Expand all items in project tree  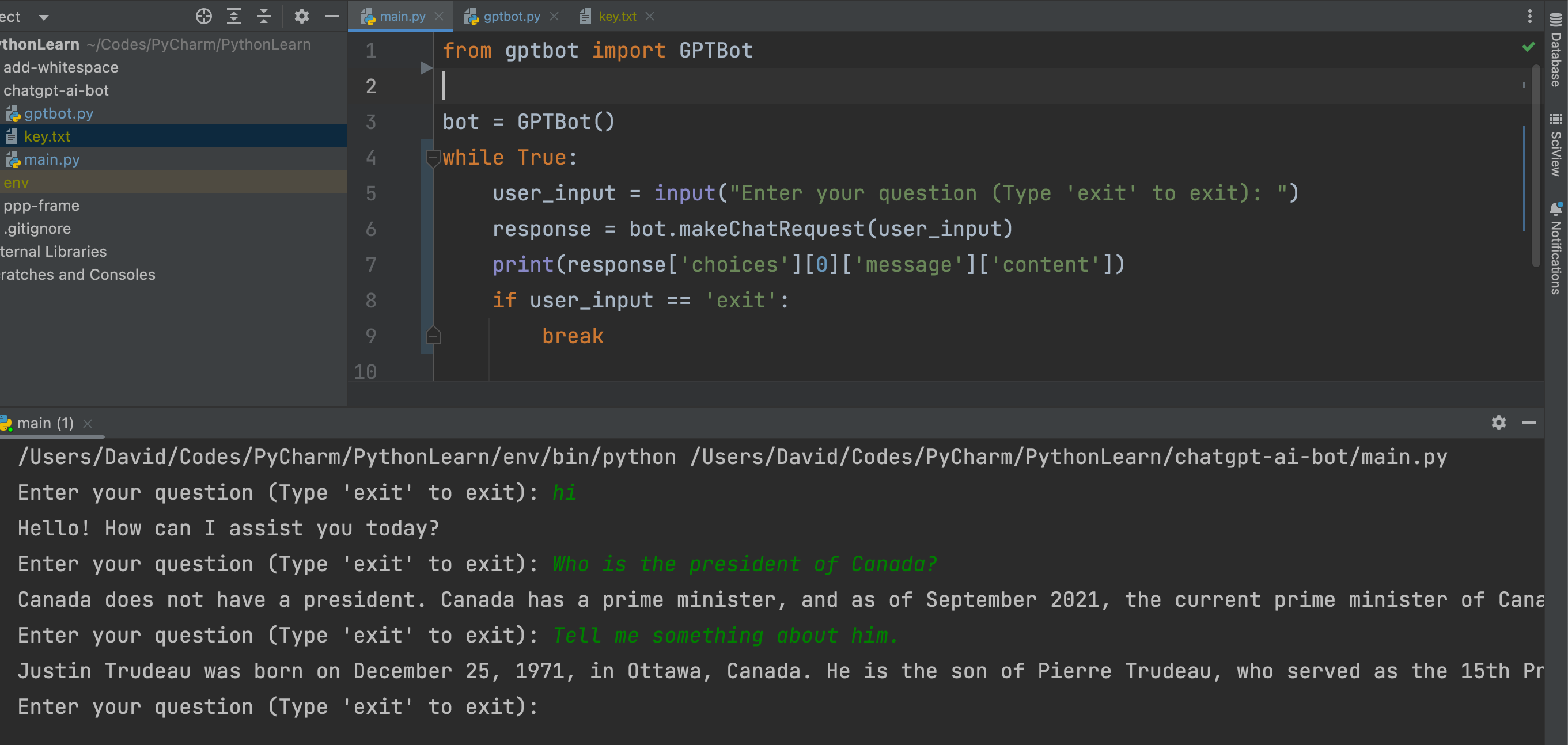point(234,17)
